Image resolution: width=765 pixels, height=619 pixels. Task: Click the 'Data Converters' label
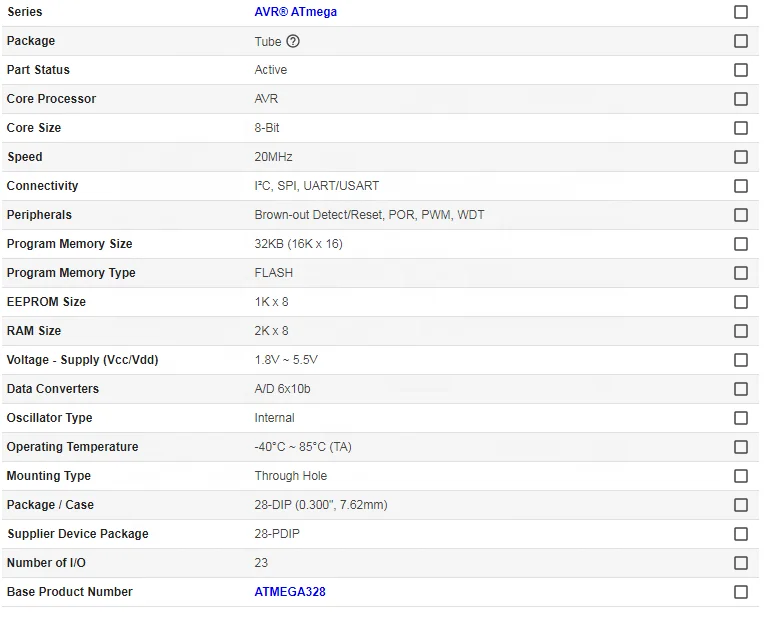[x=53, y=389]
